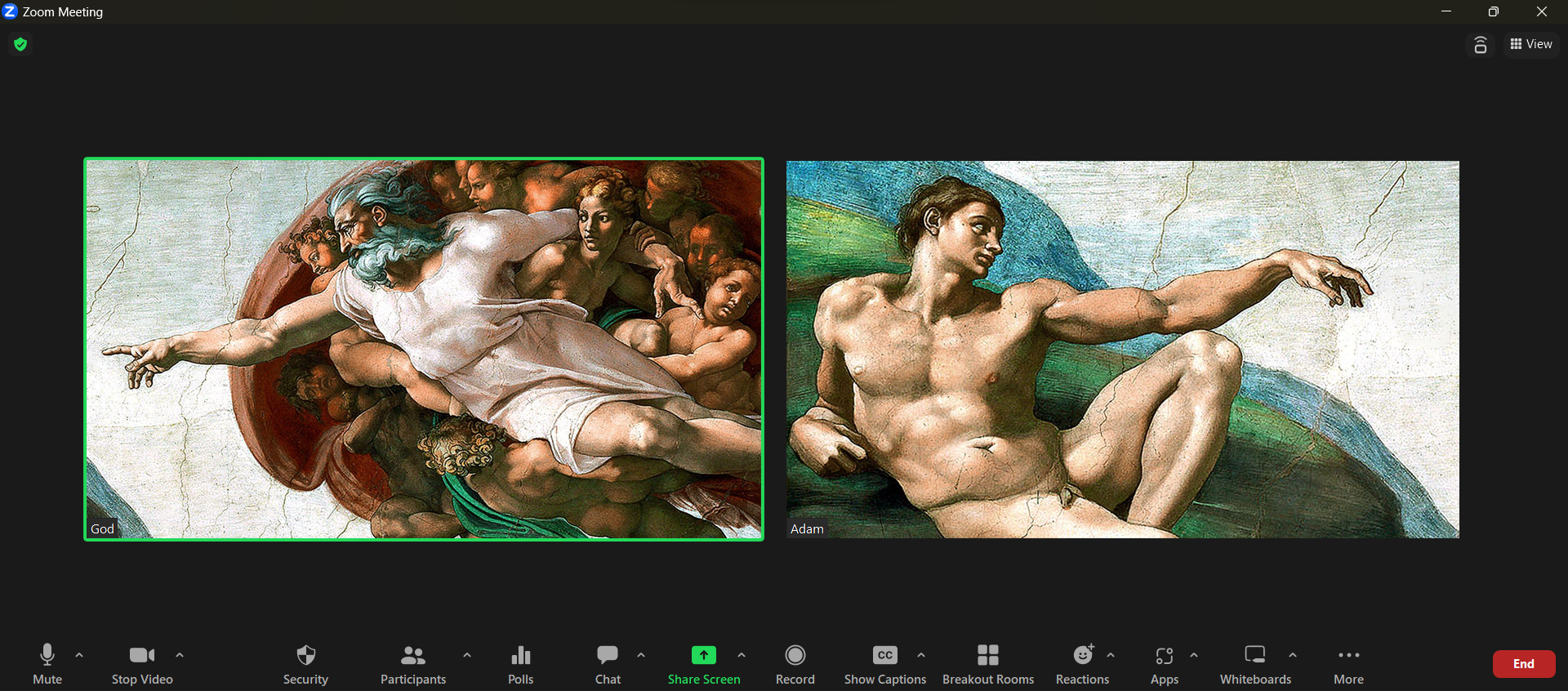Open the More options menu

pyautogui.click(x=1349, y=664)
